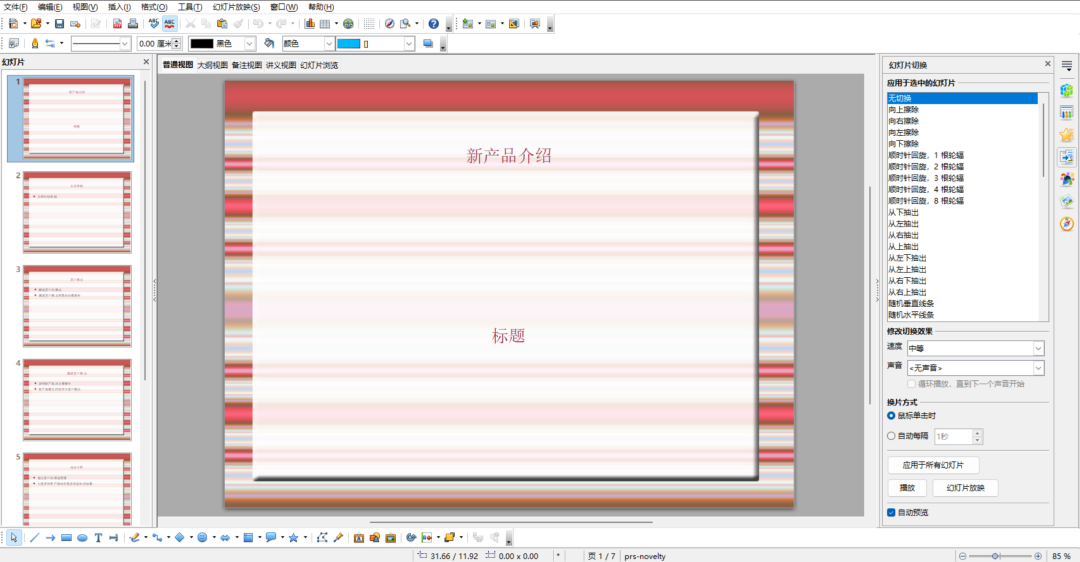Viewport: 1080px width, 562px height.
Task: Click the 85 % zoom value in status bar
Action: click(x=1061, y=556)
